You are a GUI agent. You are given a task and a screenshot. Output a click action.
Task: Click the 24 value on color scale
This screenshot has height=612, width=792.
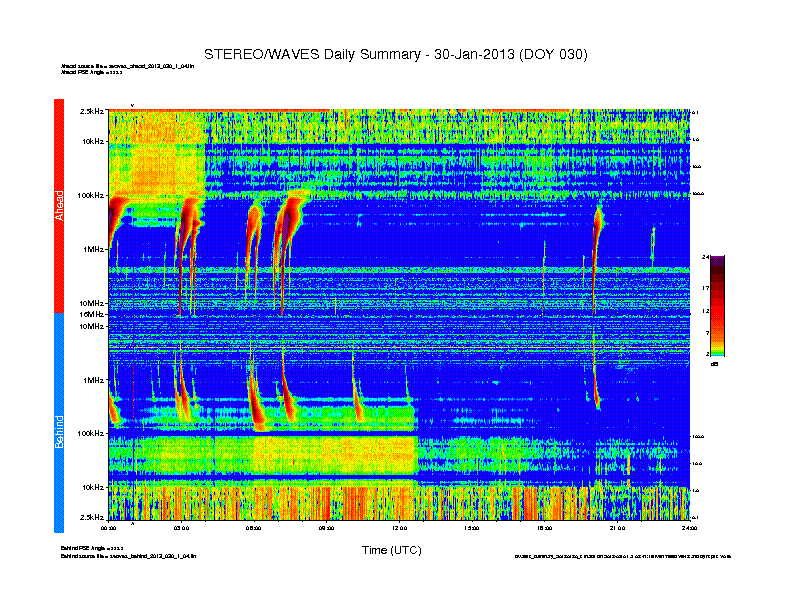[x=705, y=258]
